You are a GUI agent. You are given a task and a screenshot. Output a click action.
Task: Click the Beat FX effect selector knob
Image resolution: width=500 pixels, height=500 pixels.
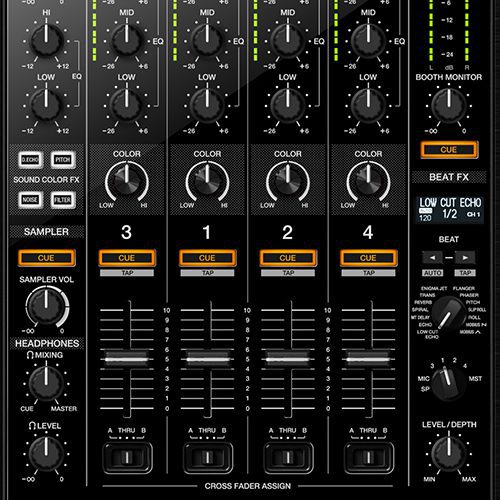coord(449,314)
